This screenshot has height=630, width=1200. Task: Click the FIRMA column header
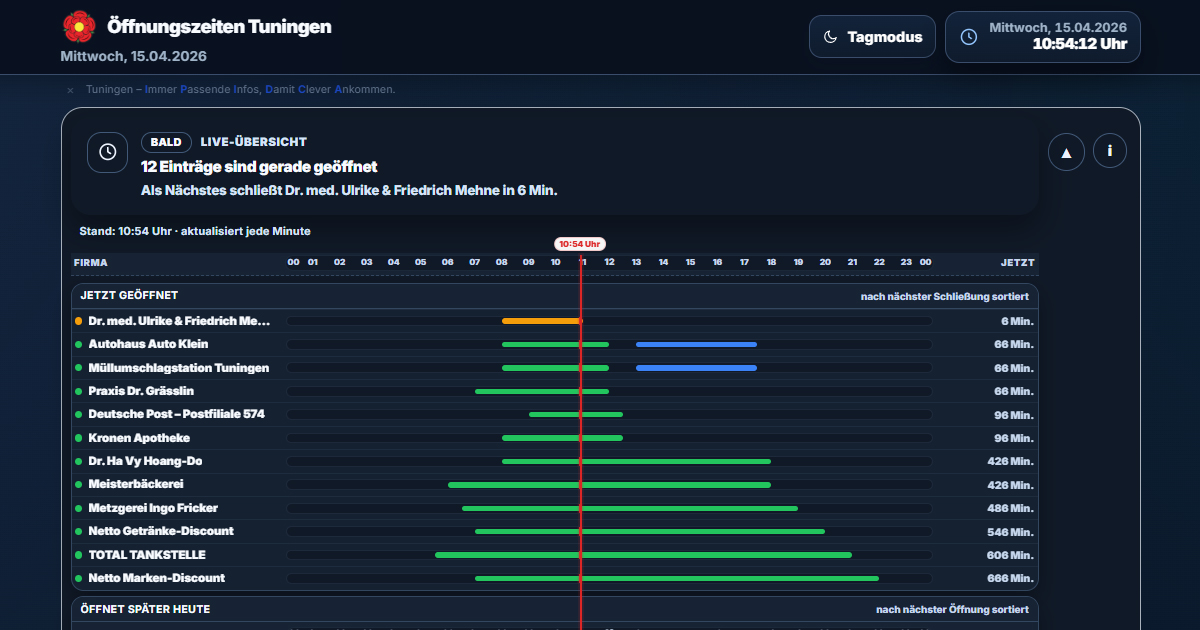pos(90,263)
